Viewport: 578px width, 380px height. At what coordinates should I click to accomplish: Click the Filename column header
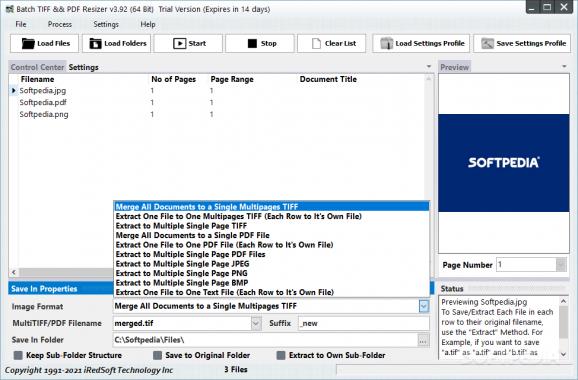[37, 79]
